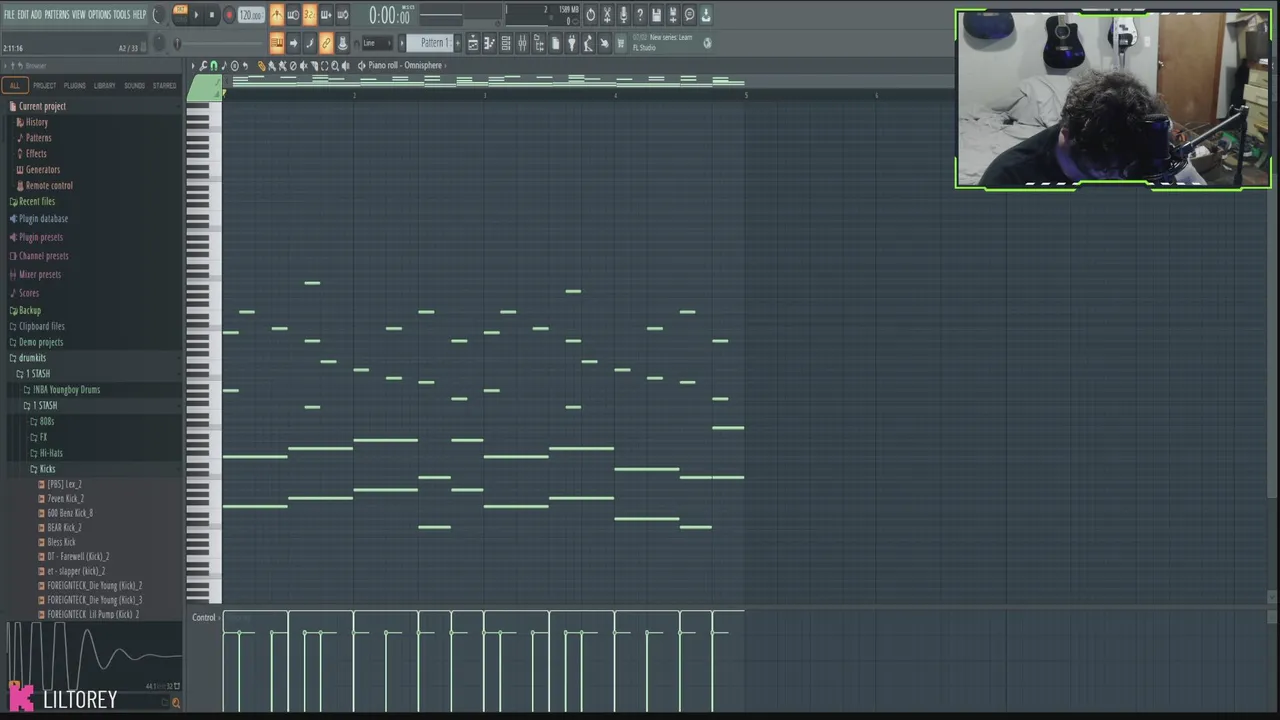The height and width of the screenshot is (720, 1280).
Task: Toggle Pat/Song mode switch
Action: tap(180, 15)
